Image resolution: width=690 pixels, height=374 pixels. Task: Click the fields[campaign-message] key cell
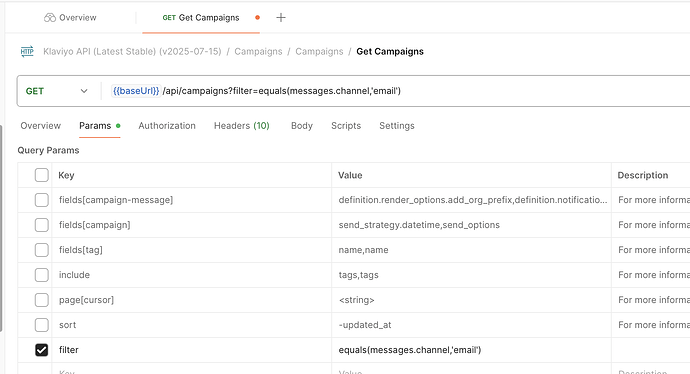point(191,200)
